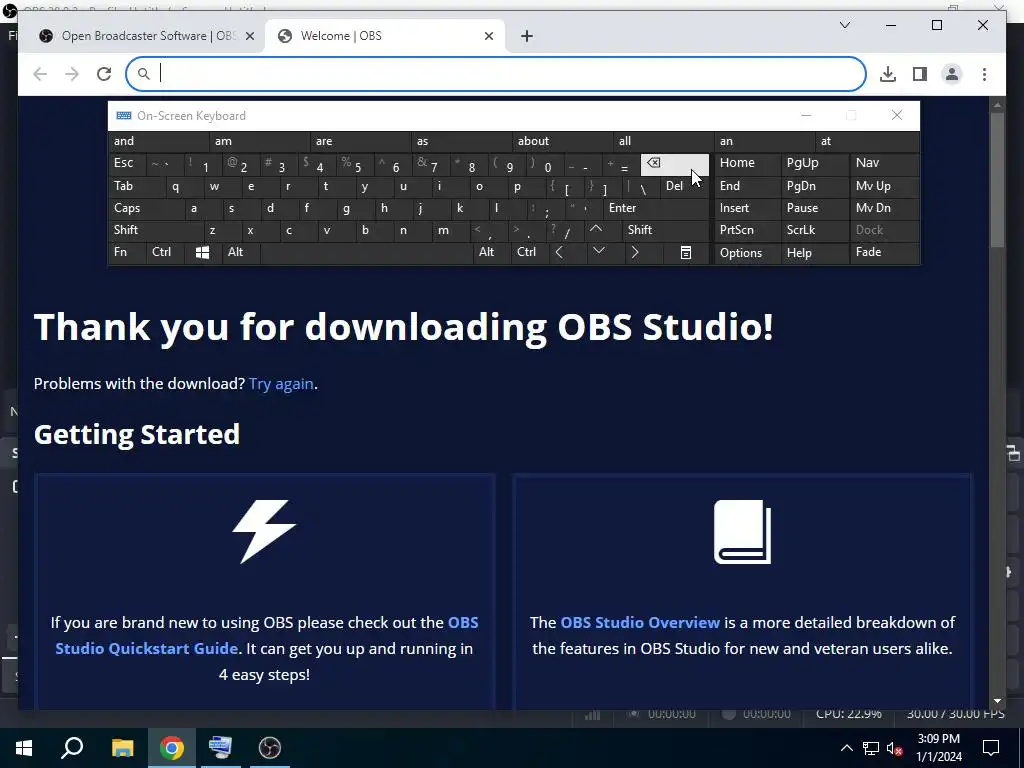Image resolution: width=1024 pixels, height=768 pixels.
Task: Click the browser reload icon
Action: [x=104, y=74]
